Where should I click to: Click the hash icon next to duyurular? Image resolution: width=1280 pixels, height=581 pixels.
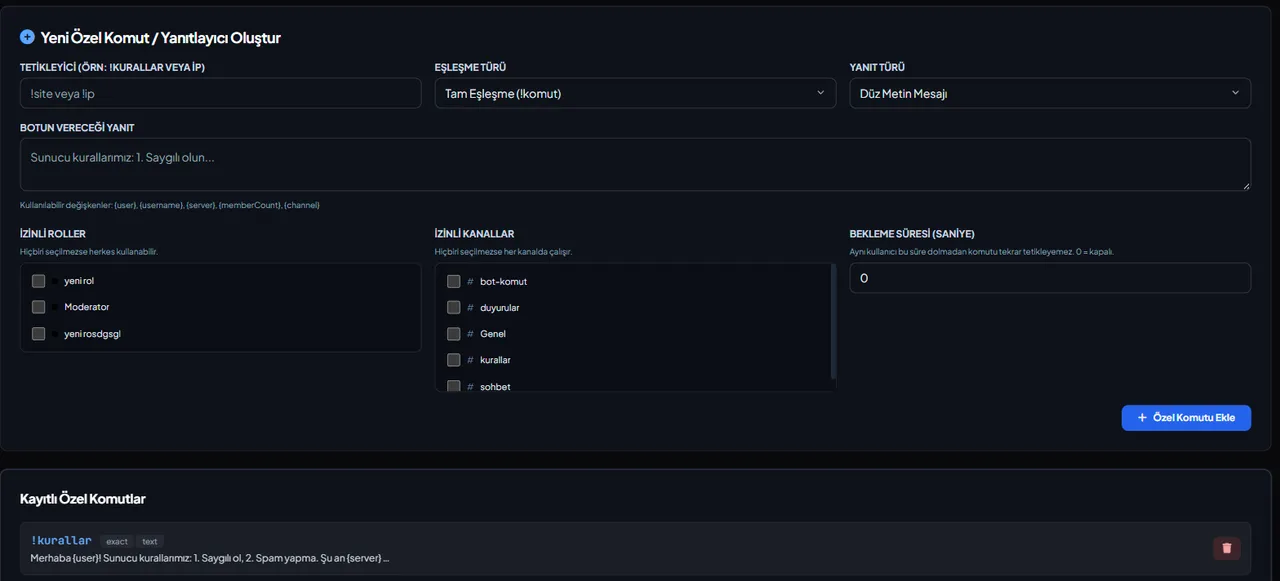(x=470, y=308)
